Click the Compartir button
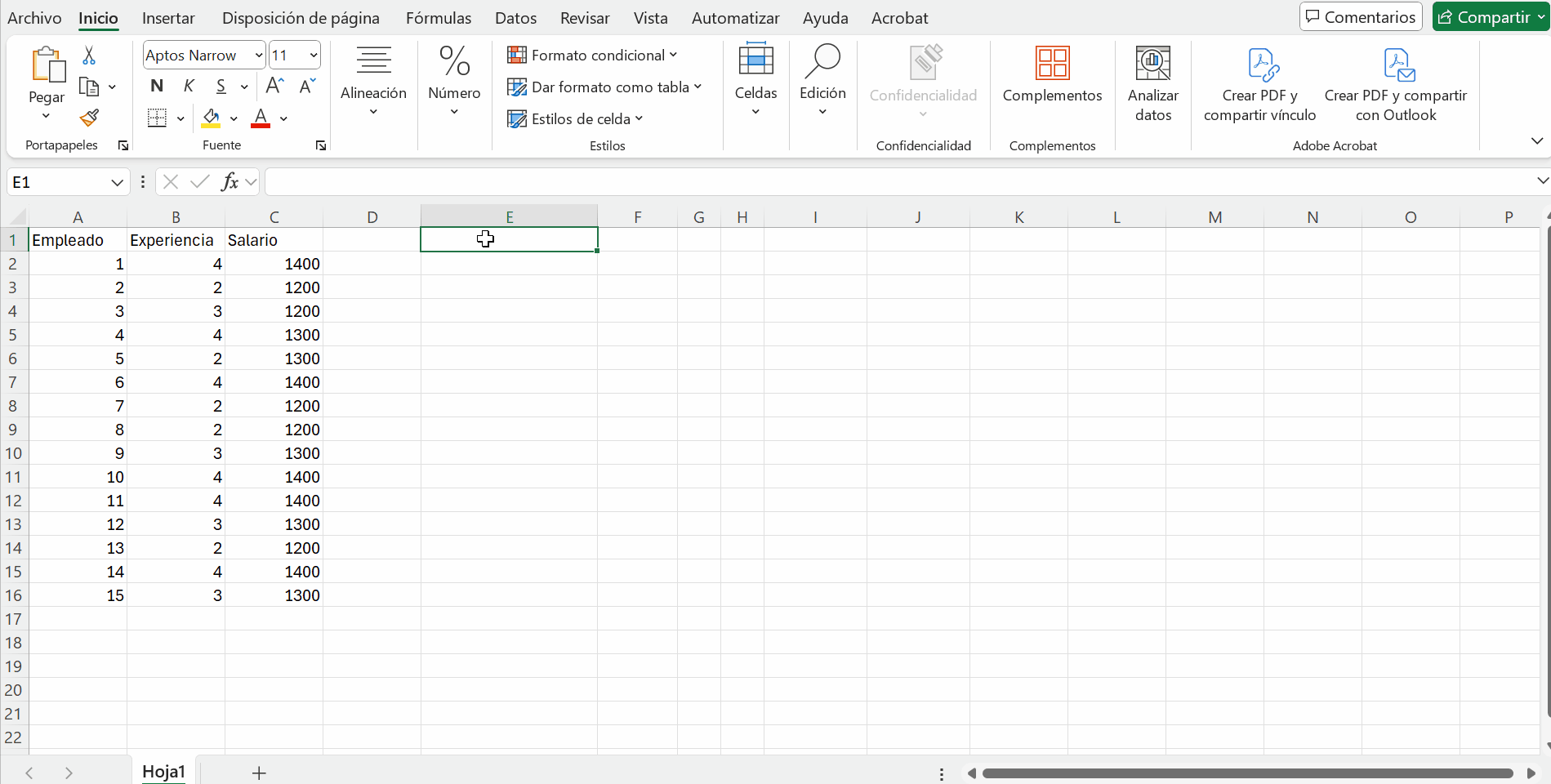Viewport: 1551px width, 784px height. tap(1484, 17)
